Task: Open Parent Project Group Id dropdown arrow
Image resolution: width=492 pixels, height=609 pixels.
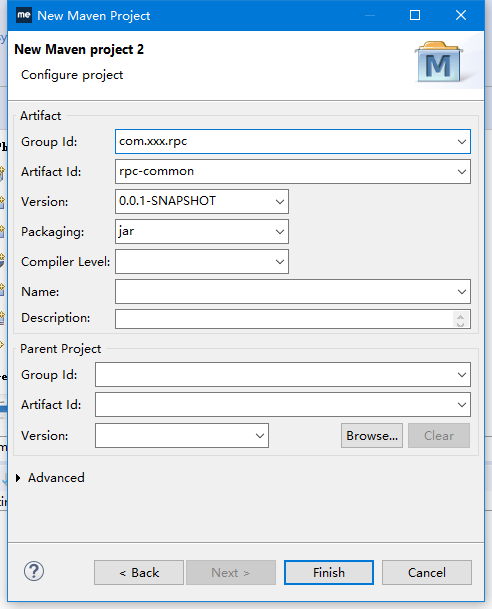Action: click(x=461, y=375)
